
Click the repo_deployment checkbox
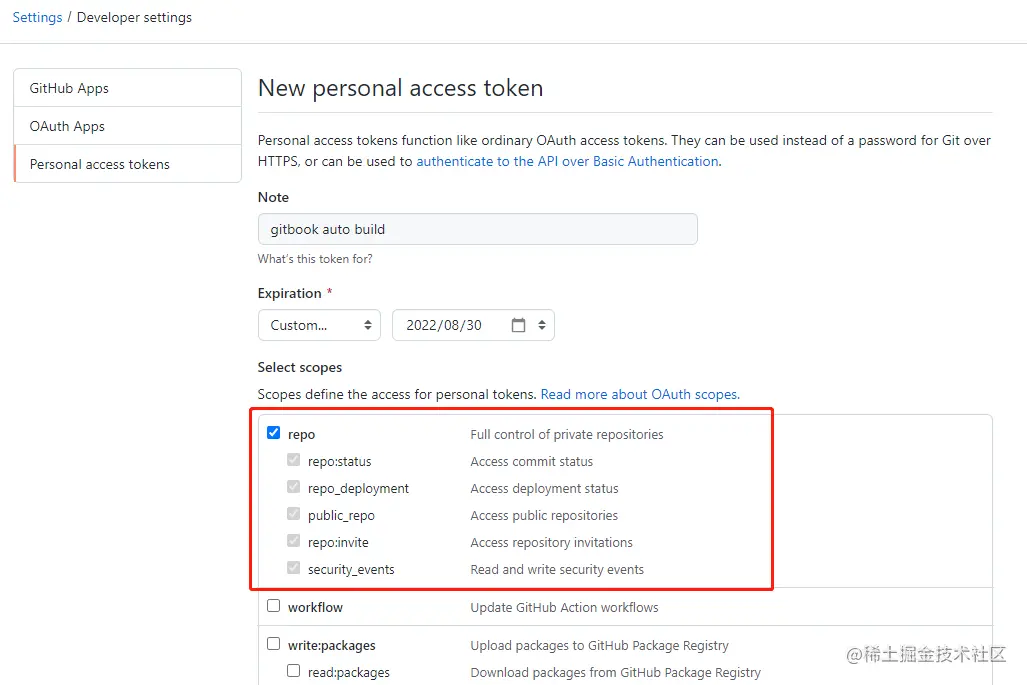[294, 487]
